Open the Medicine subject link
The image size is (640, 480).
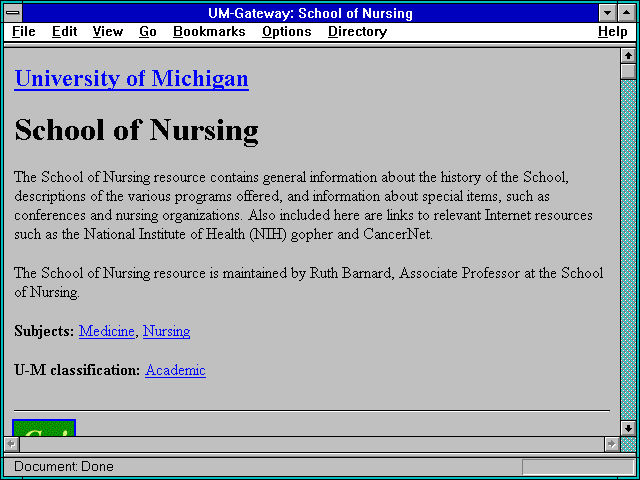coord(107,331)
